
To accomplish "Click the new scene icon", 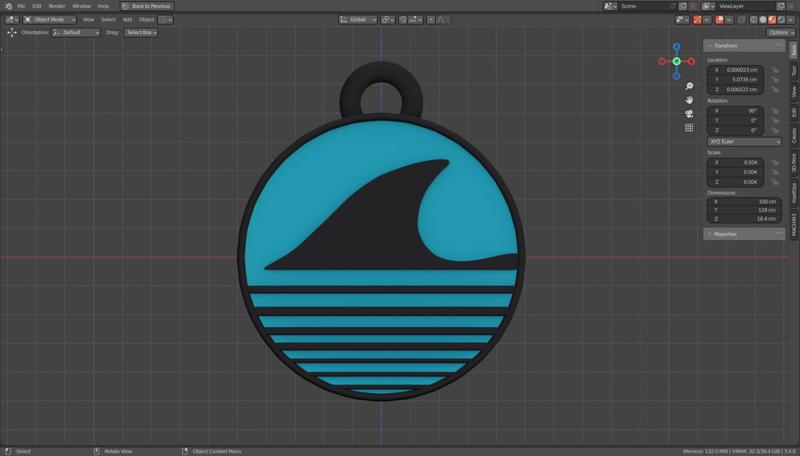I will click(683, 6).
